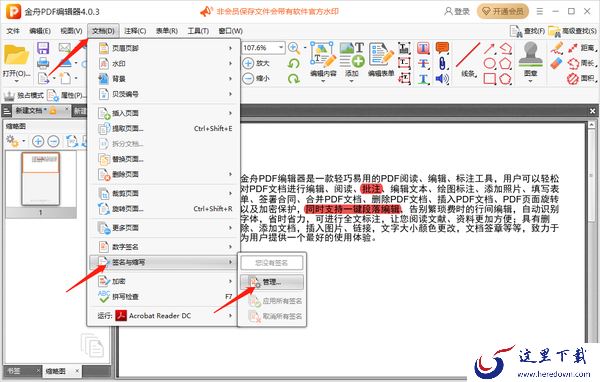Select the strikethrough text tool
Viewport: 600px width, 382px height.
tap(423, 64)
